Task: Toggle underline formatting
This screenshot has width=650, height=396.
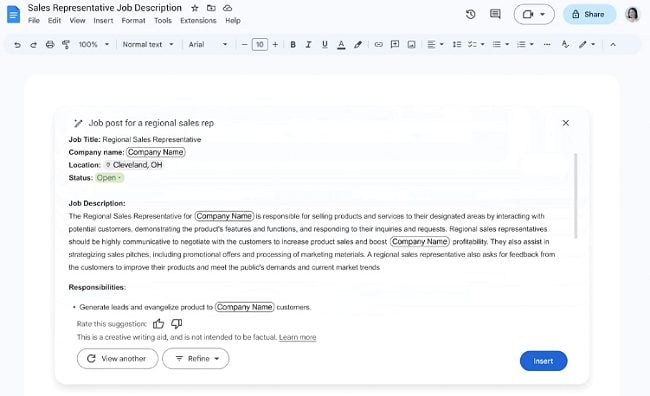Action: pos(325,44)
